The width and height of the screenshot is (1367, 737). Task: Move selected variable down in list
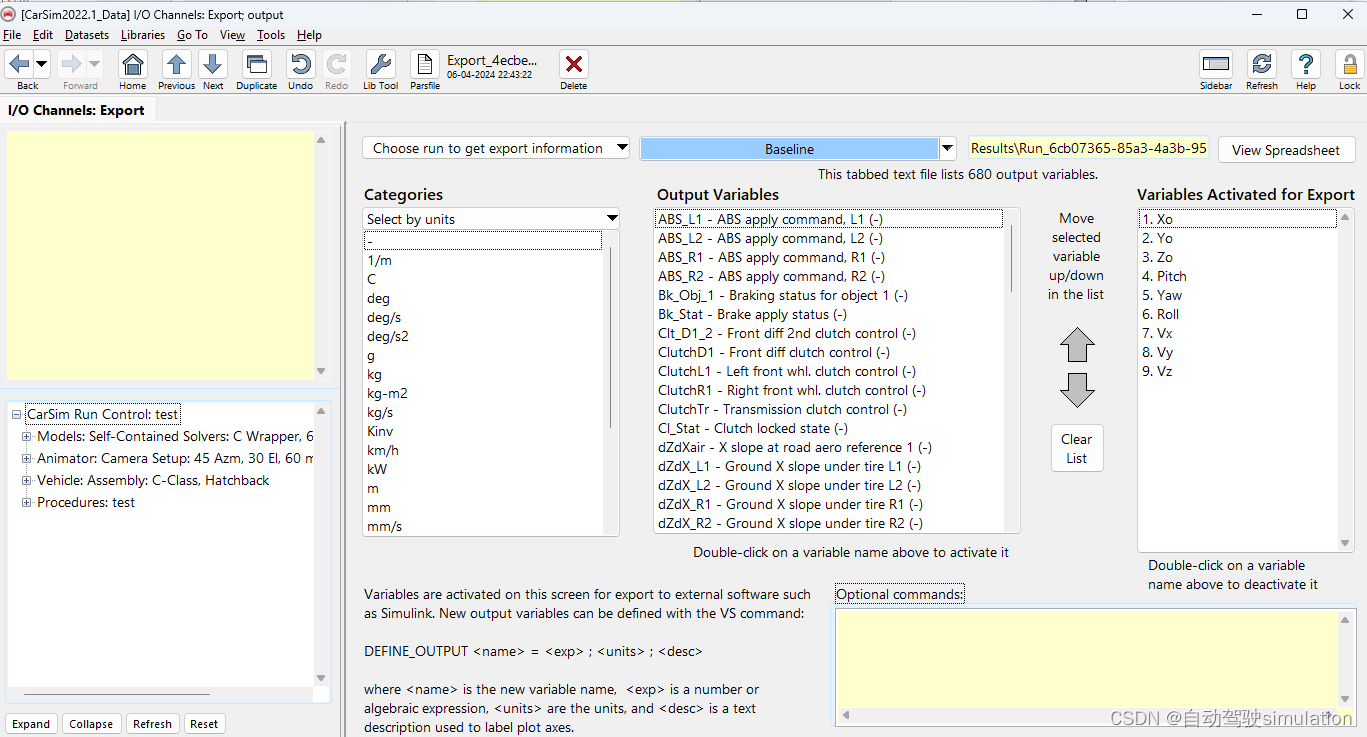coord(1077,390)
